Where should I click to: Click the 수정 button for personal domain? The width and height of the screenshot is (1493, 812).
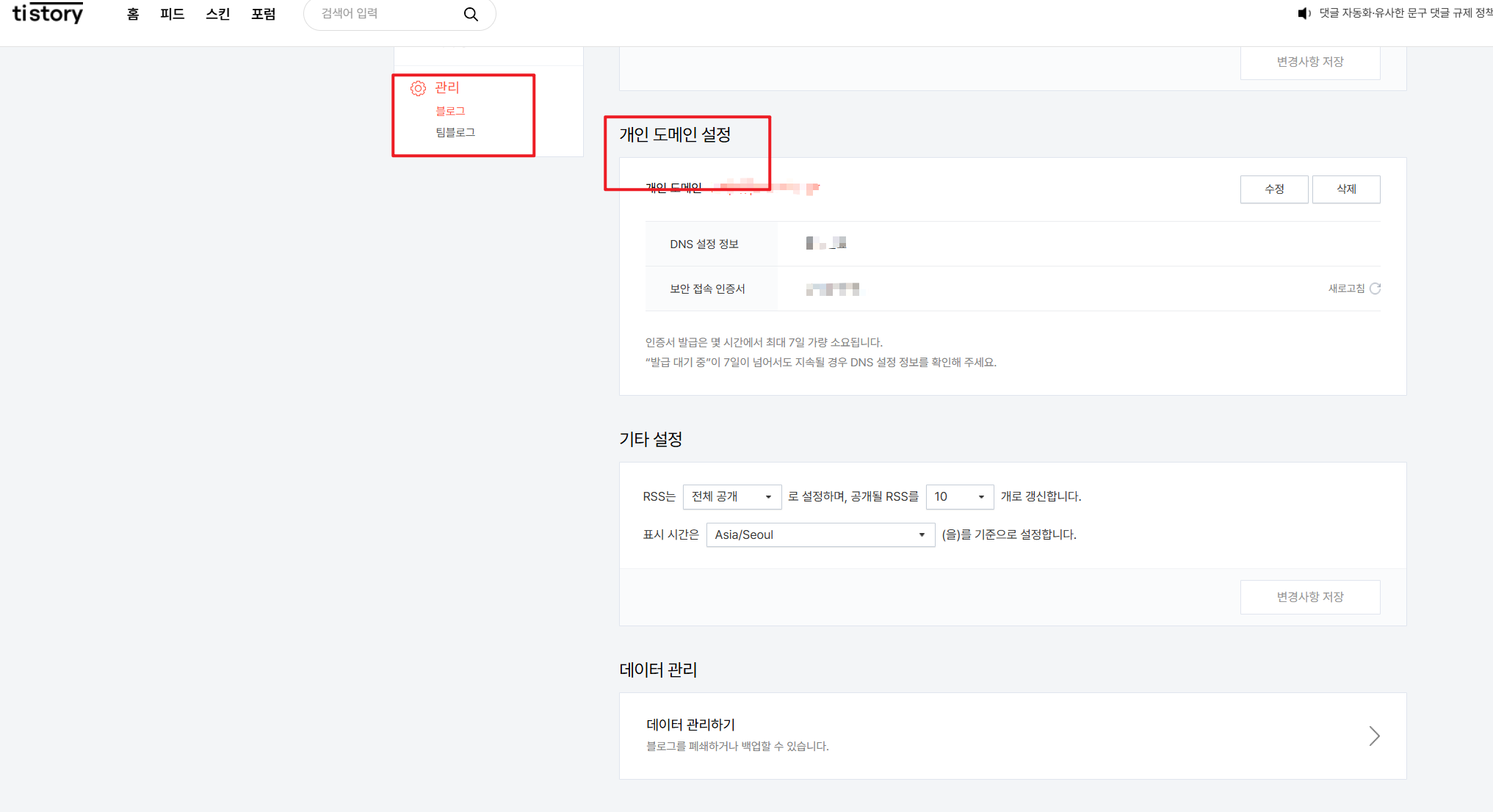[x=1273, y=189]
